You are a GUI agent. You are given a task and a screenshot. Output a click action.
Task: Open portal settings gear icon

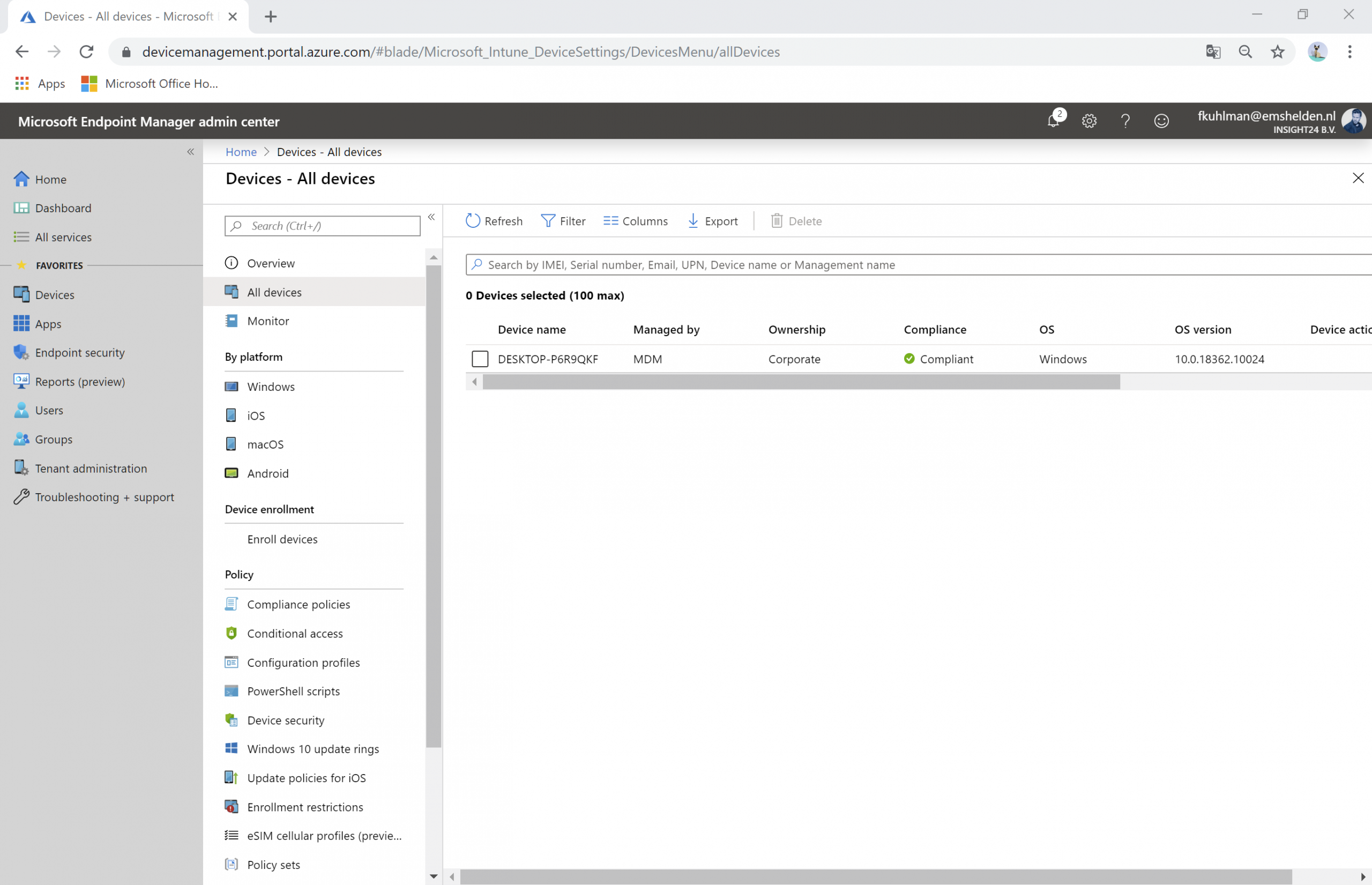(1090, 121)
